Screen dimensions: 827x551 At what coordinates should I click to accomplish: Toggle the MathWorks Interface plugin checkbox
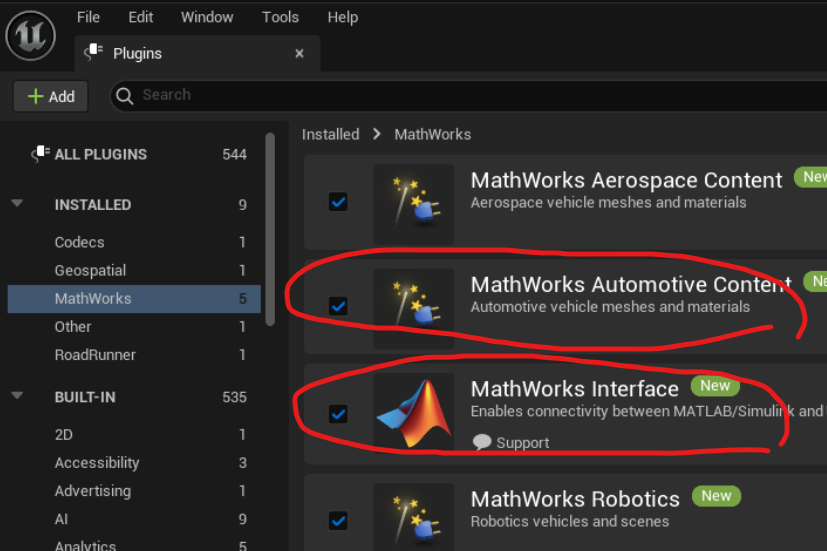click(x=338, y=414)
